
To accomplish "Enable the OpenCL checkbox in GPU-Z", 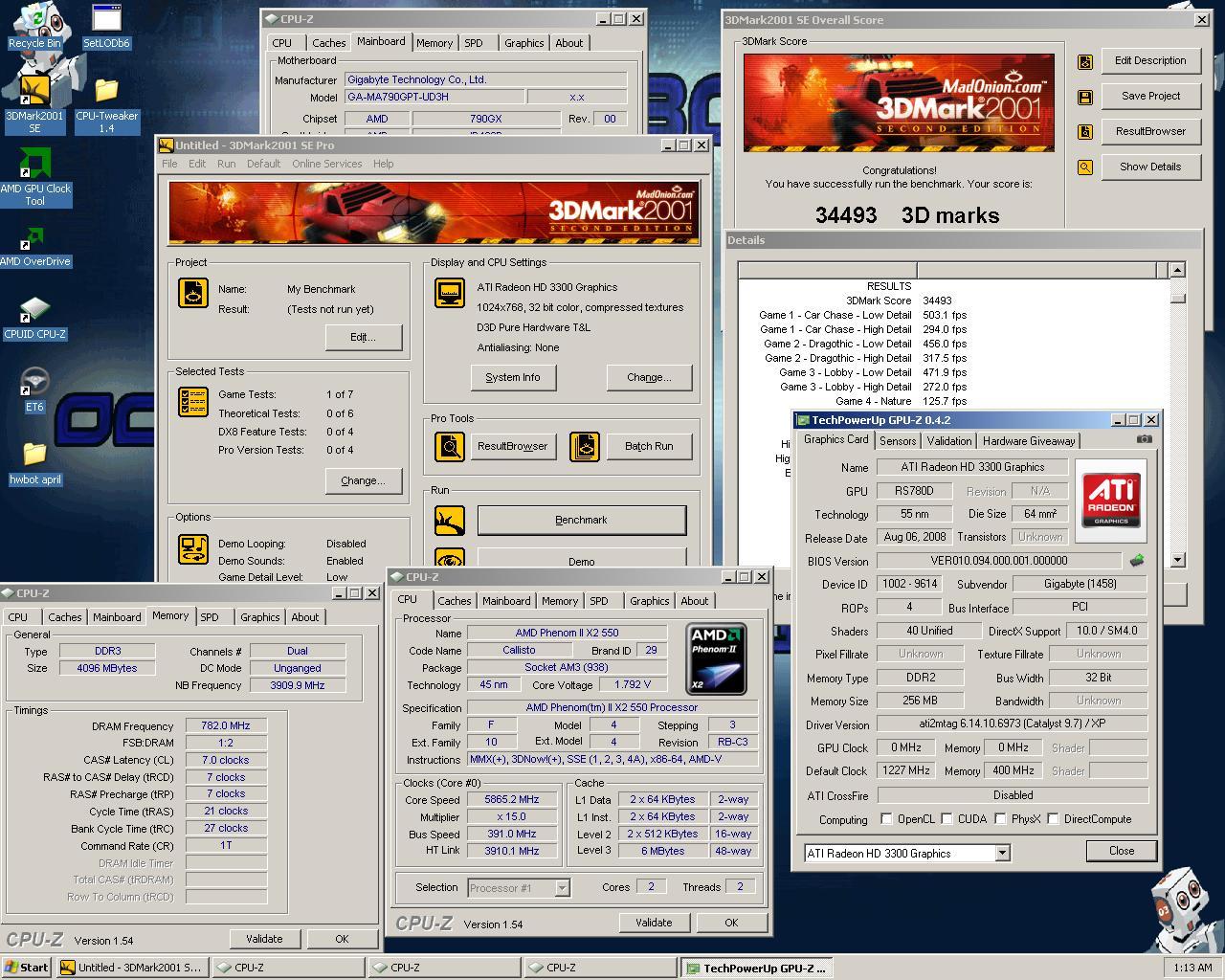I will tap(886, 819).
